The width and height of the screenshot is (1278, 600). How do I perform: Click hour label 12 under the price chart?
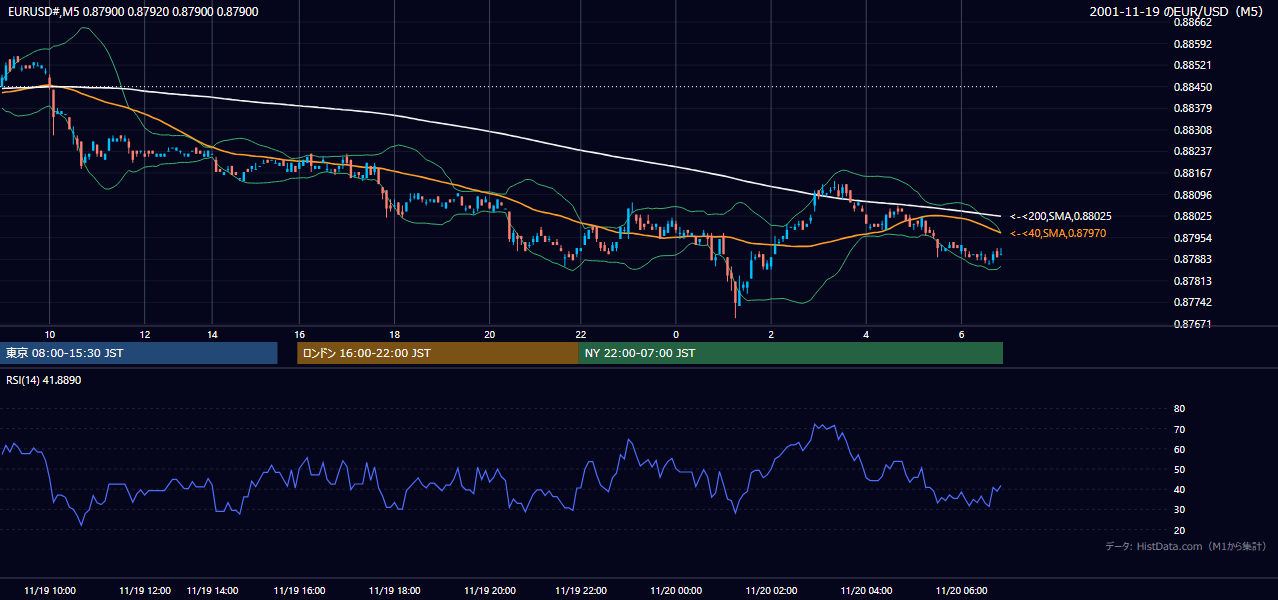coord(145,334)
